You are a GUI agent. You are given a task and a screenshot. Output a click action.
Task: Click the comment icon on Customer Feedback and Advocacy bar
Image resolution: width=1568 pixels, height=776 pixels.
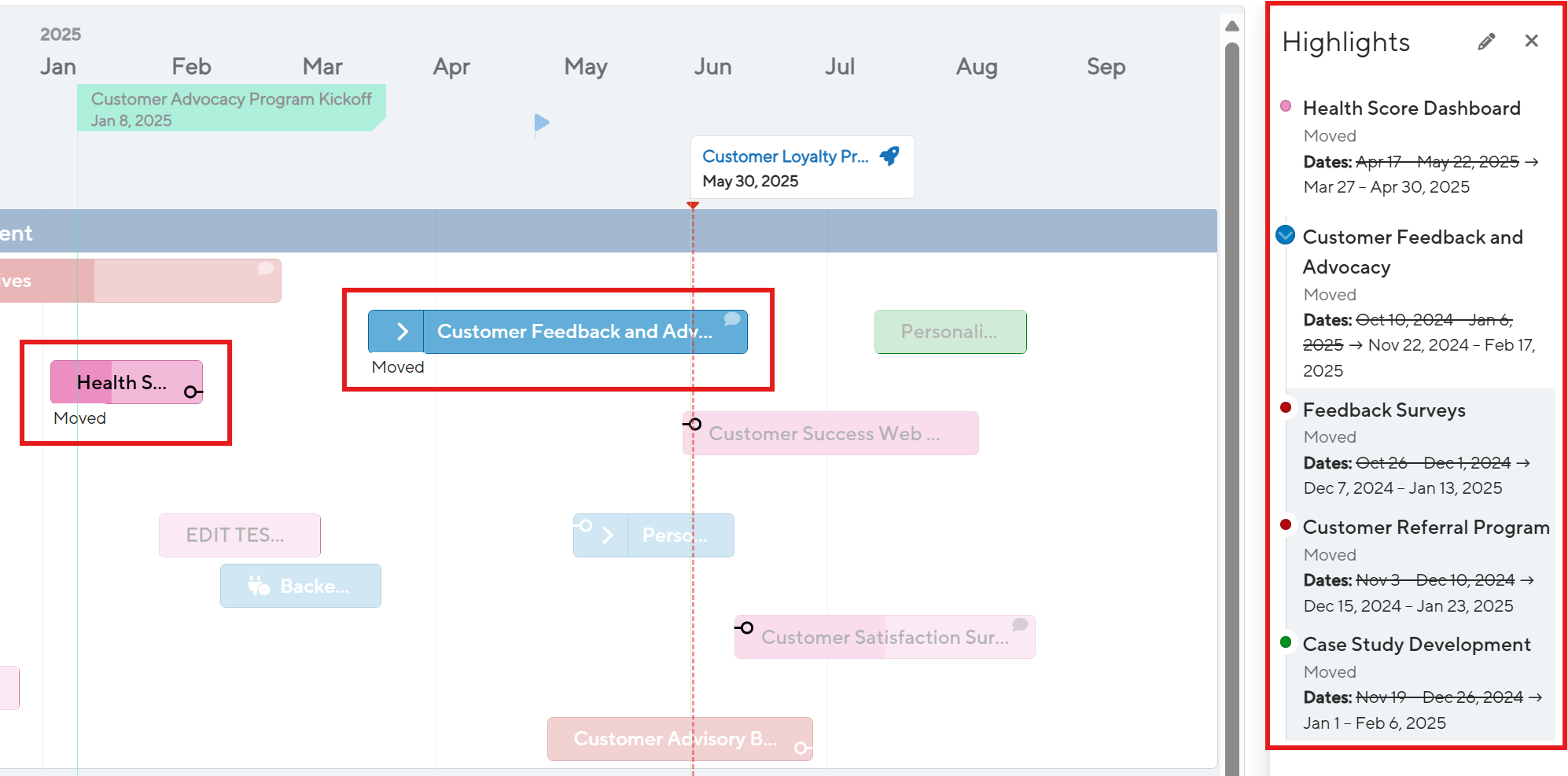731,319
